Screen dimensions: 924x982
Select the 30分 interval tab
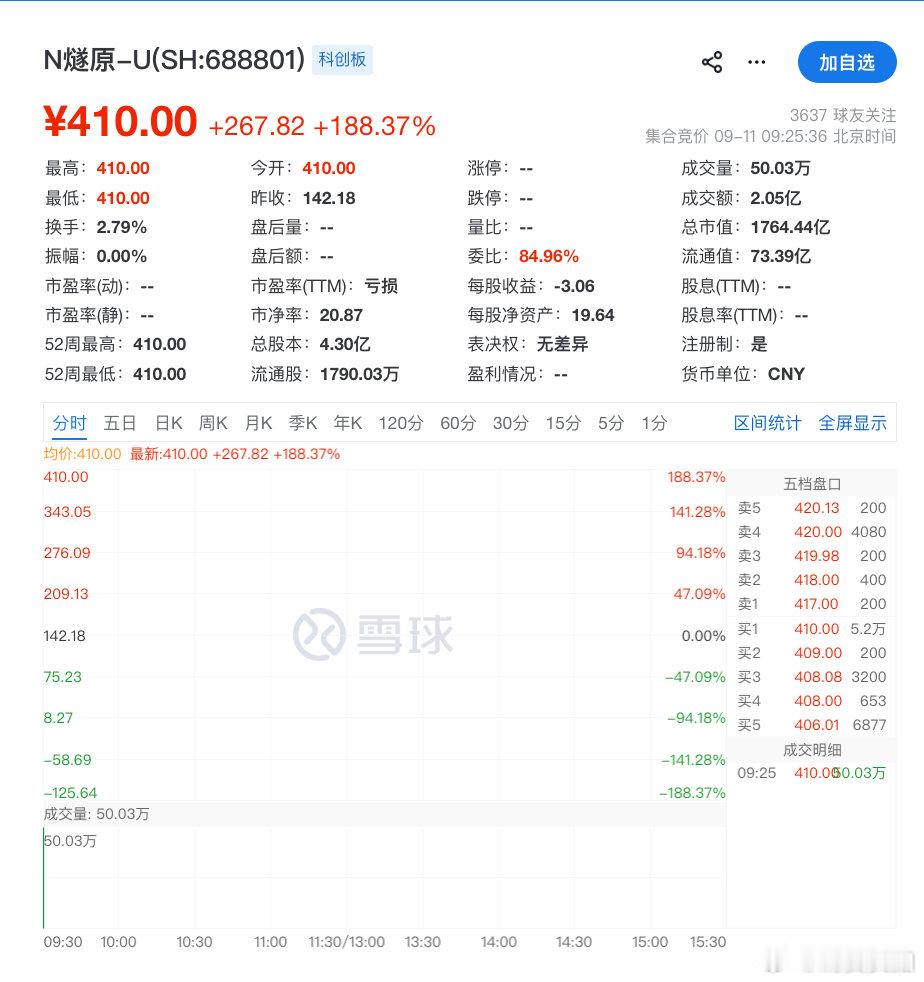(x=511, y=423)
